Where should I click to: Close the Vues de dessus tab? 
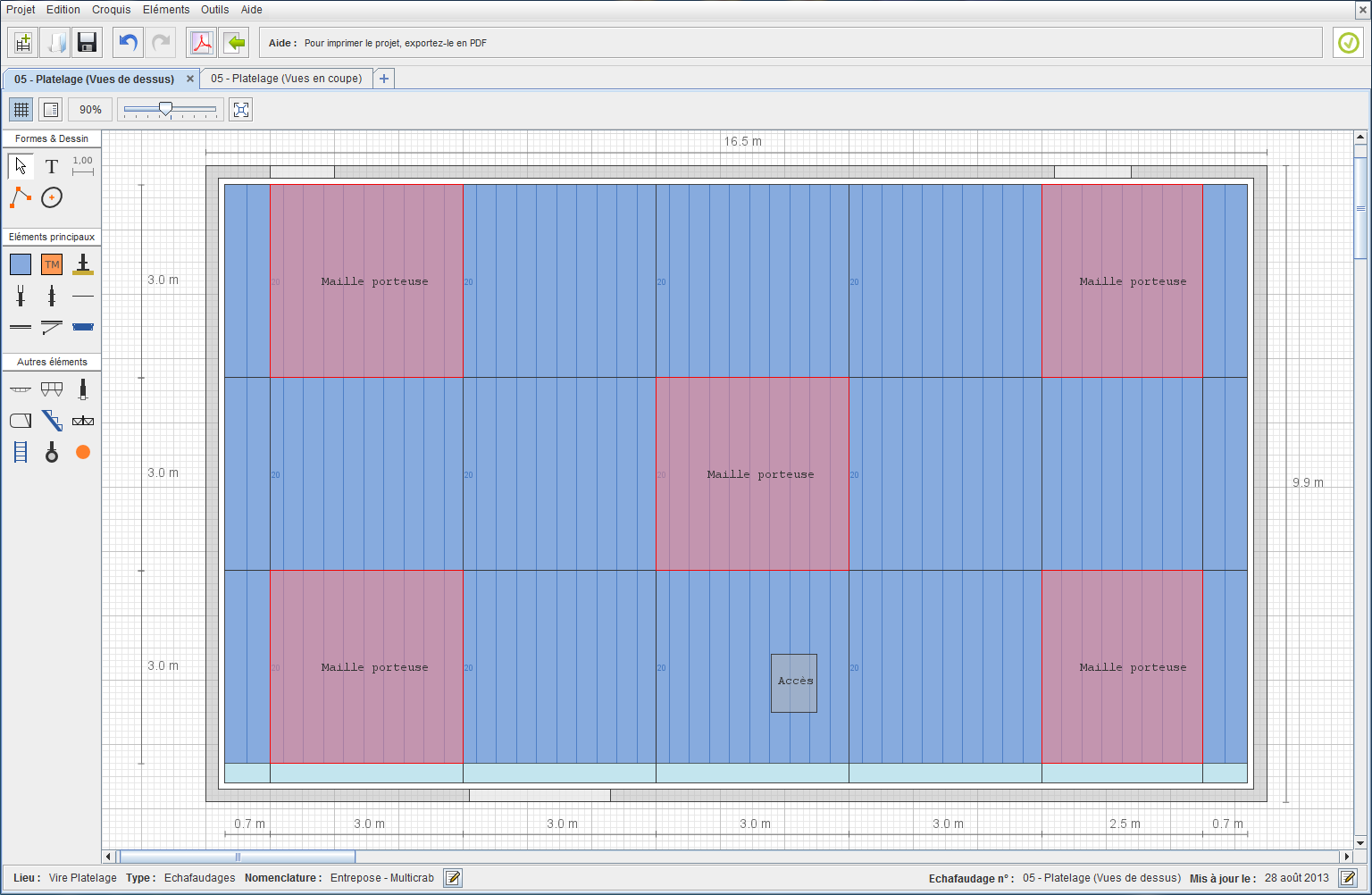pos(190,79)
